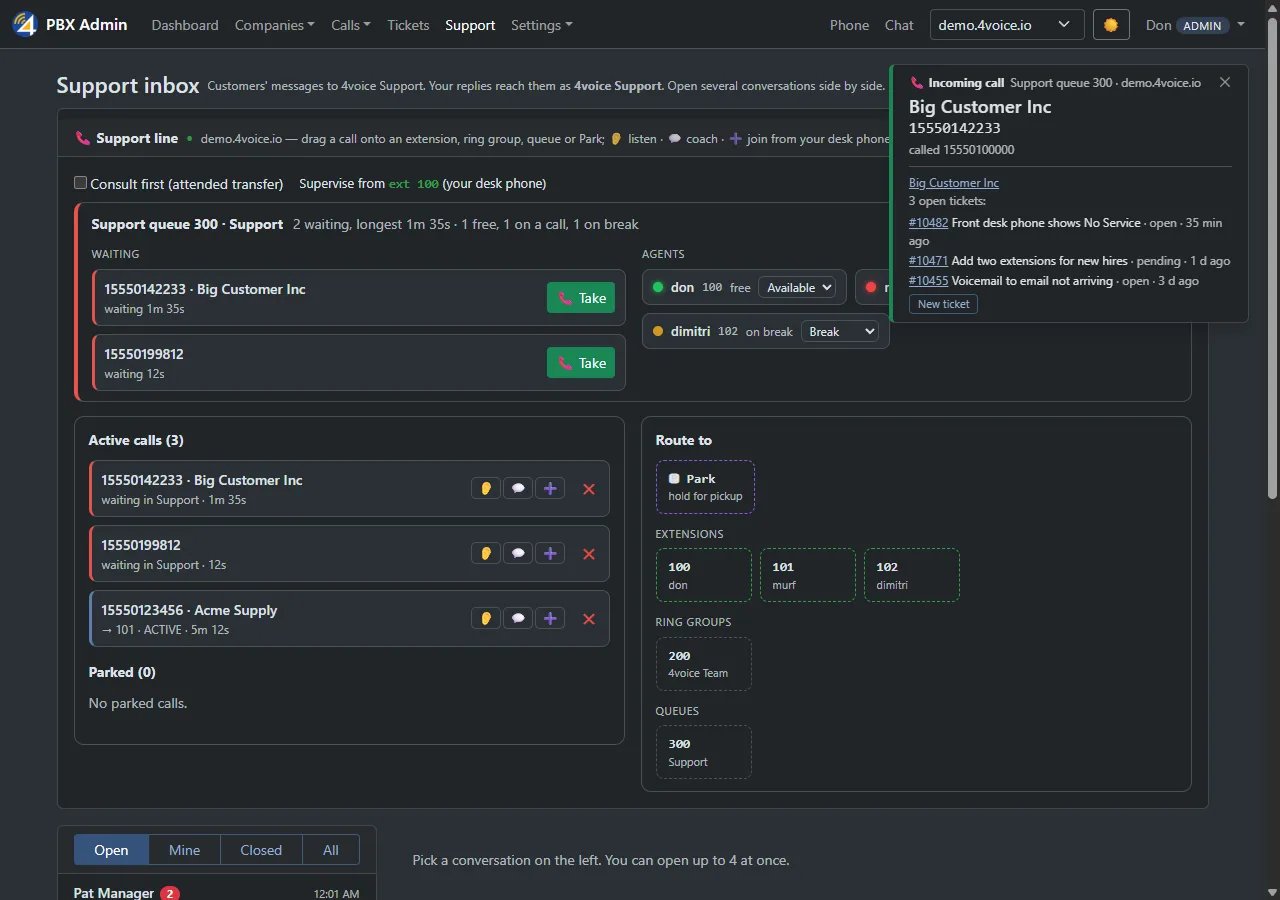Coach on active call 15550199812
This screenshot has width=1280, height=900.
(518, 554)
